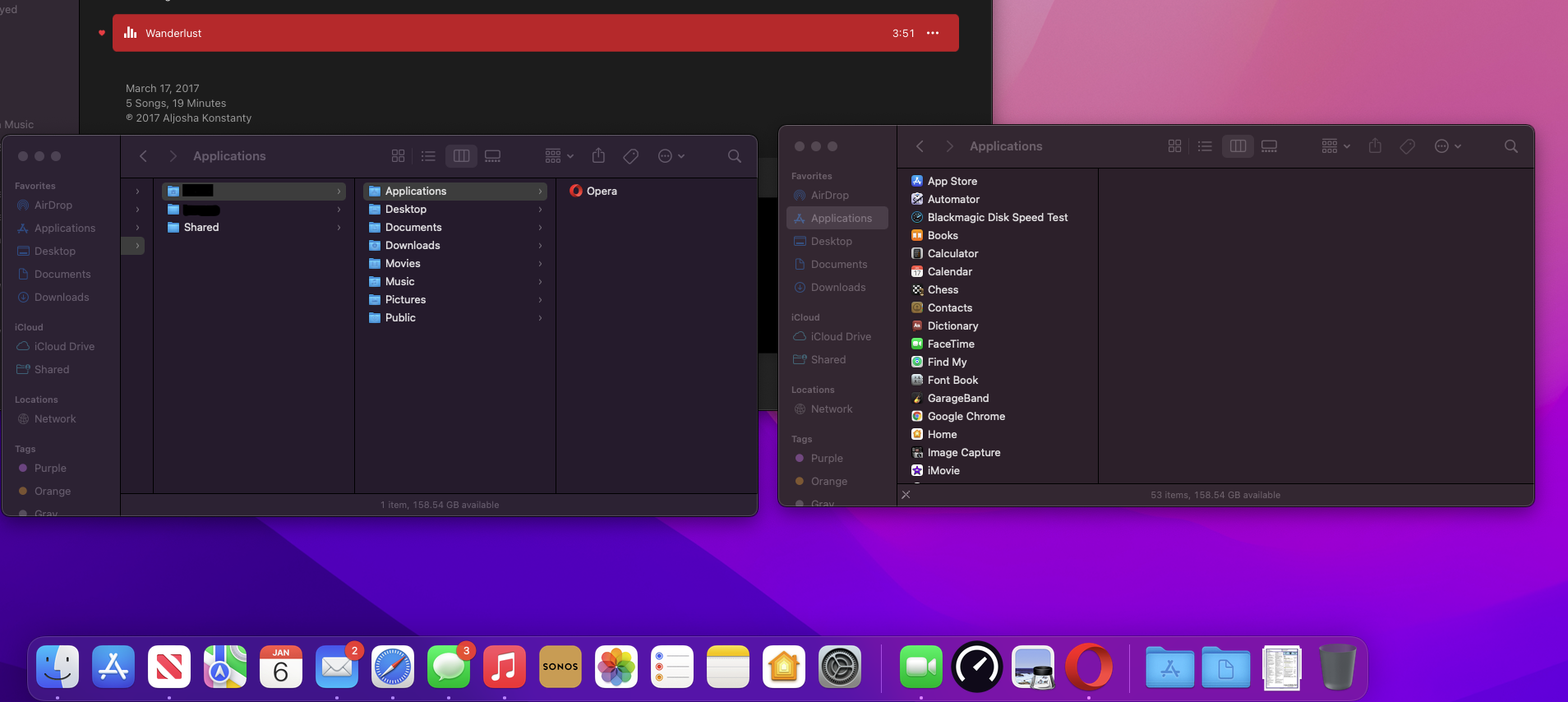
Task: Click Tags icon in left Finder toolbar
Action: tap(631, 156)
